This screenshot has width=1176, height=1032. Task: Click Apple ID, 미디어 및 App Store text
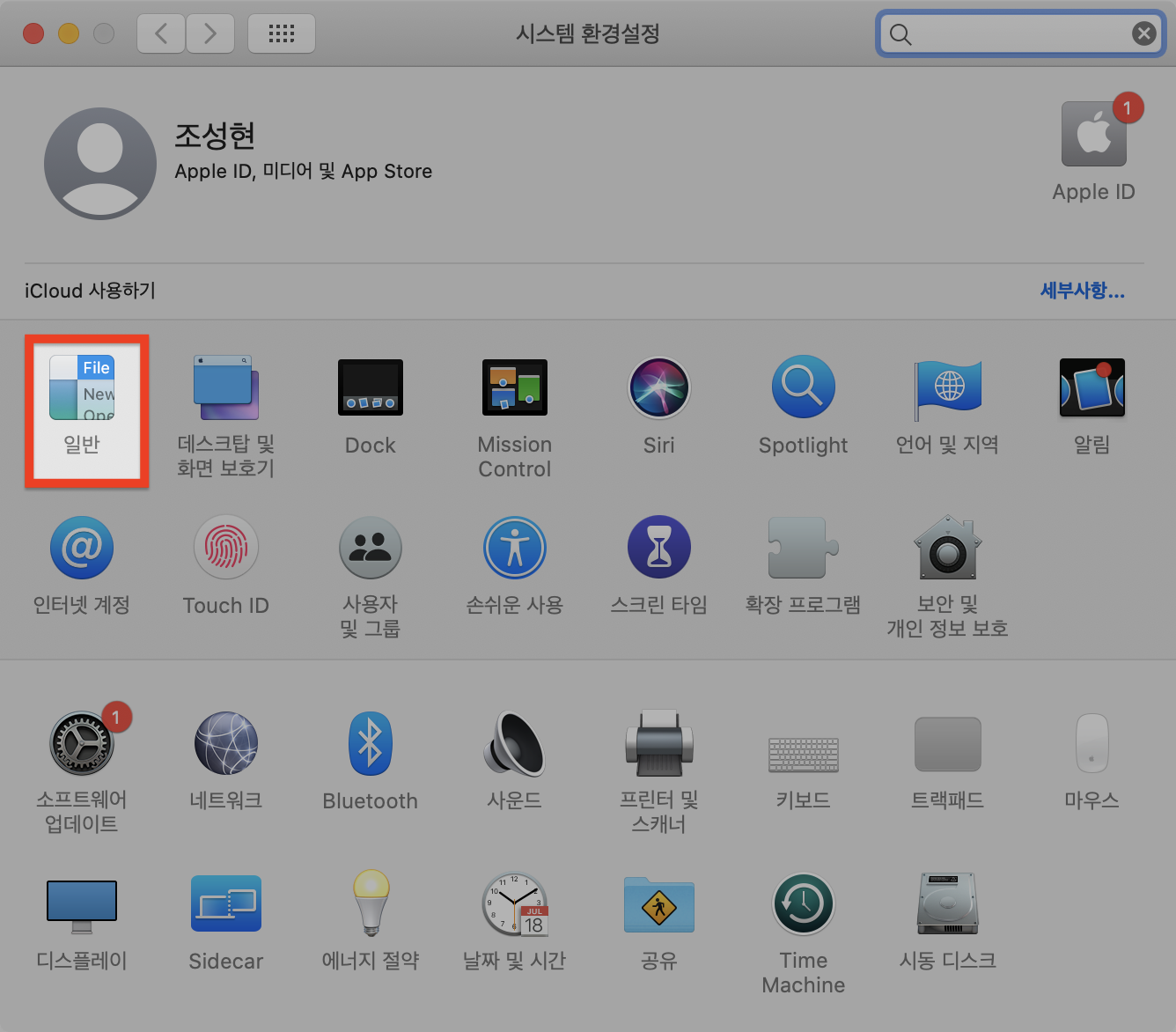point(304,171)
